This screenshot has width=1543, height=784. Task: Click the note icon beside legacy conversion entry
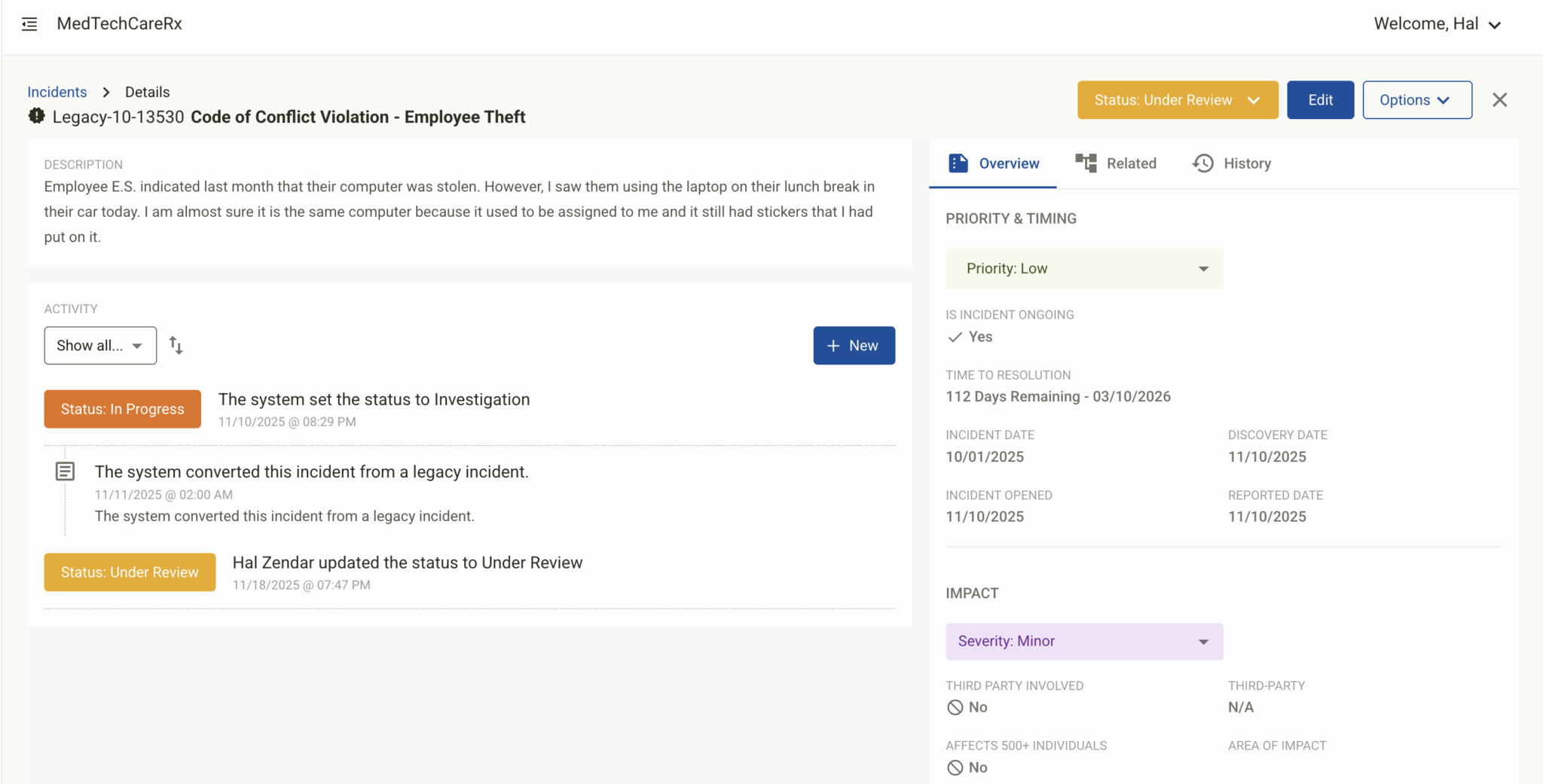tap(66, 471)
